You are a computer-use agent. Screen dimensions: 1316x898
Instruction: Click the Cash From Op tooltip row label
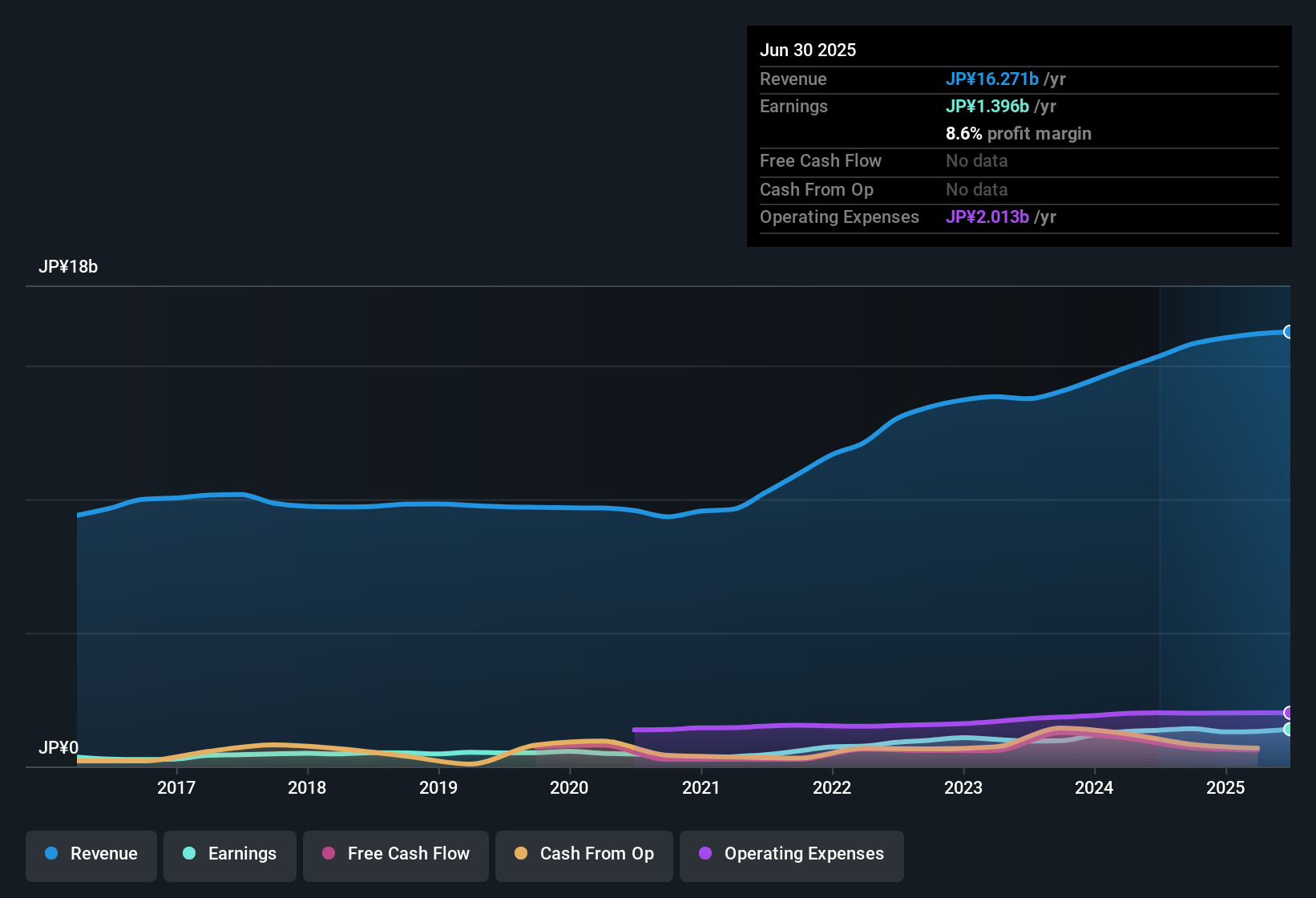click(817, 189)
